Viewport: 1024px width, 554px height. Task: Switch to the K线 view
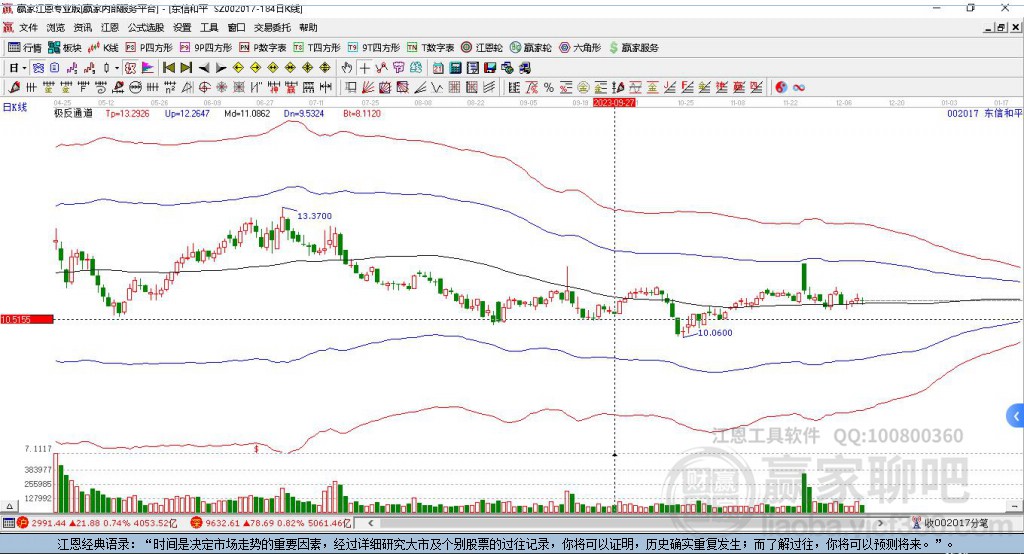point(104,48)
